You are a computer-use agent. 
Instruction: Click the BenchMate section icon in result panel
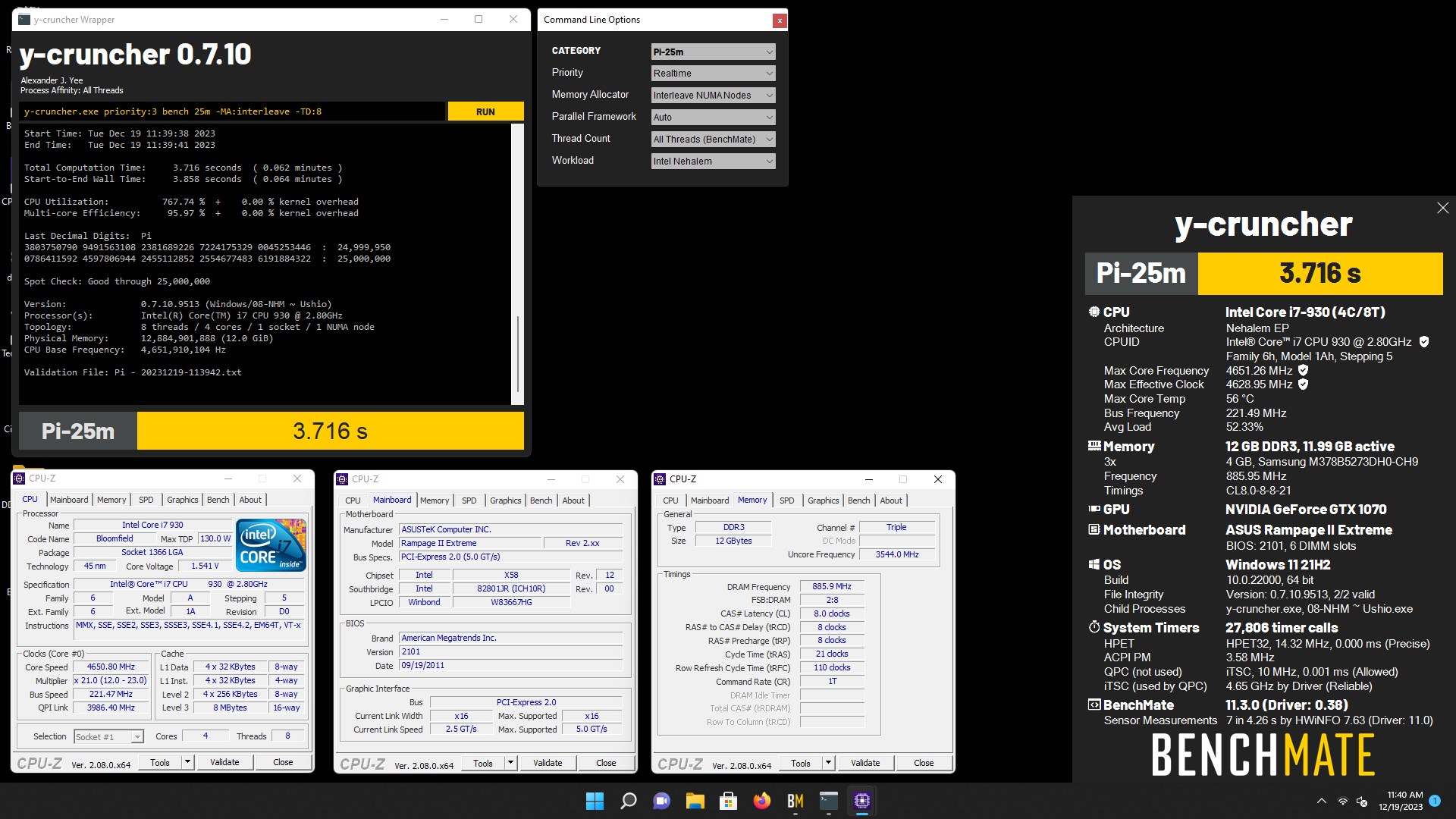1094,704
